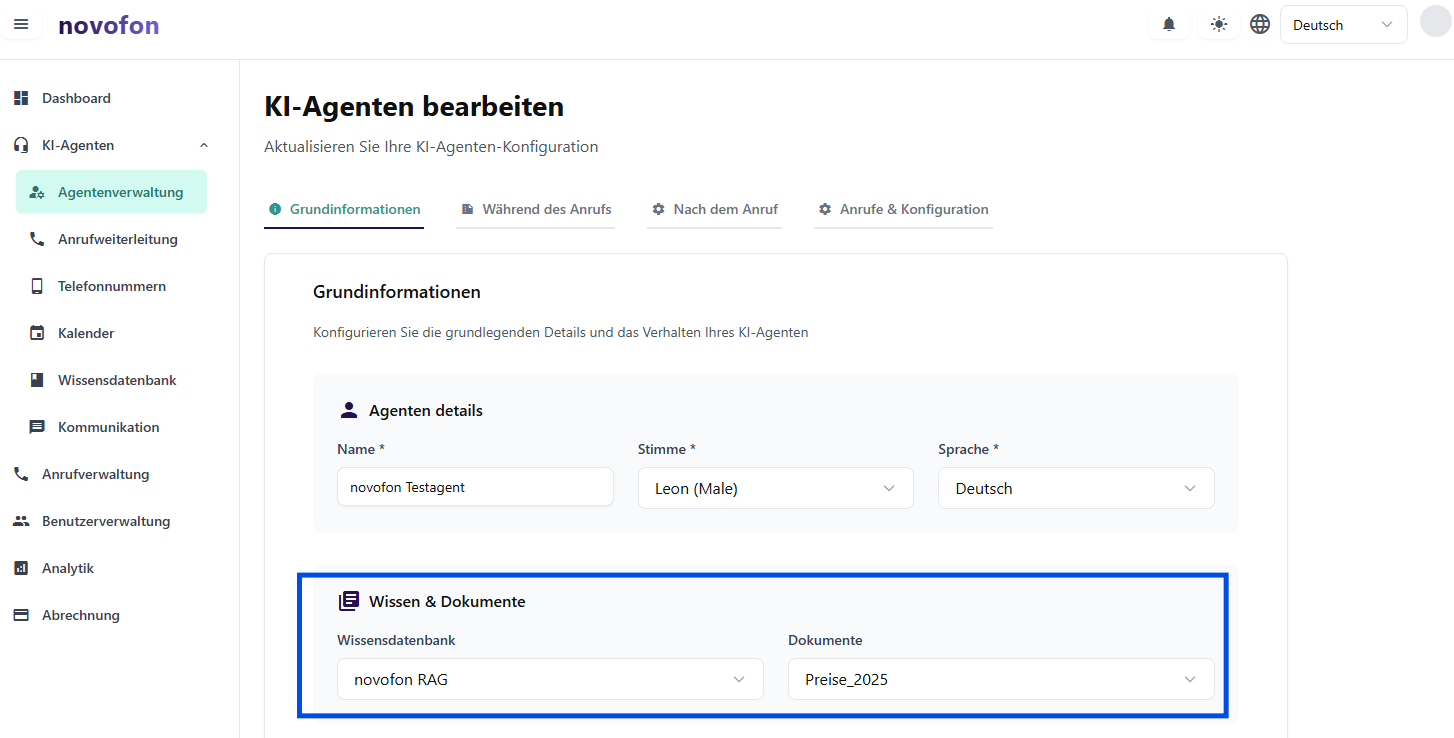
Task: Toggle the light/dark theme sun icon
Action: [x=1218, y=25]
